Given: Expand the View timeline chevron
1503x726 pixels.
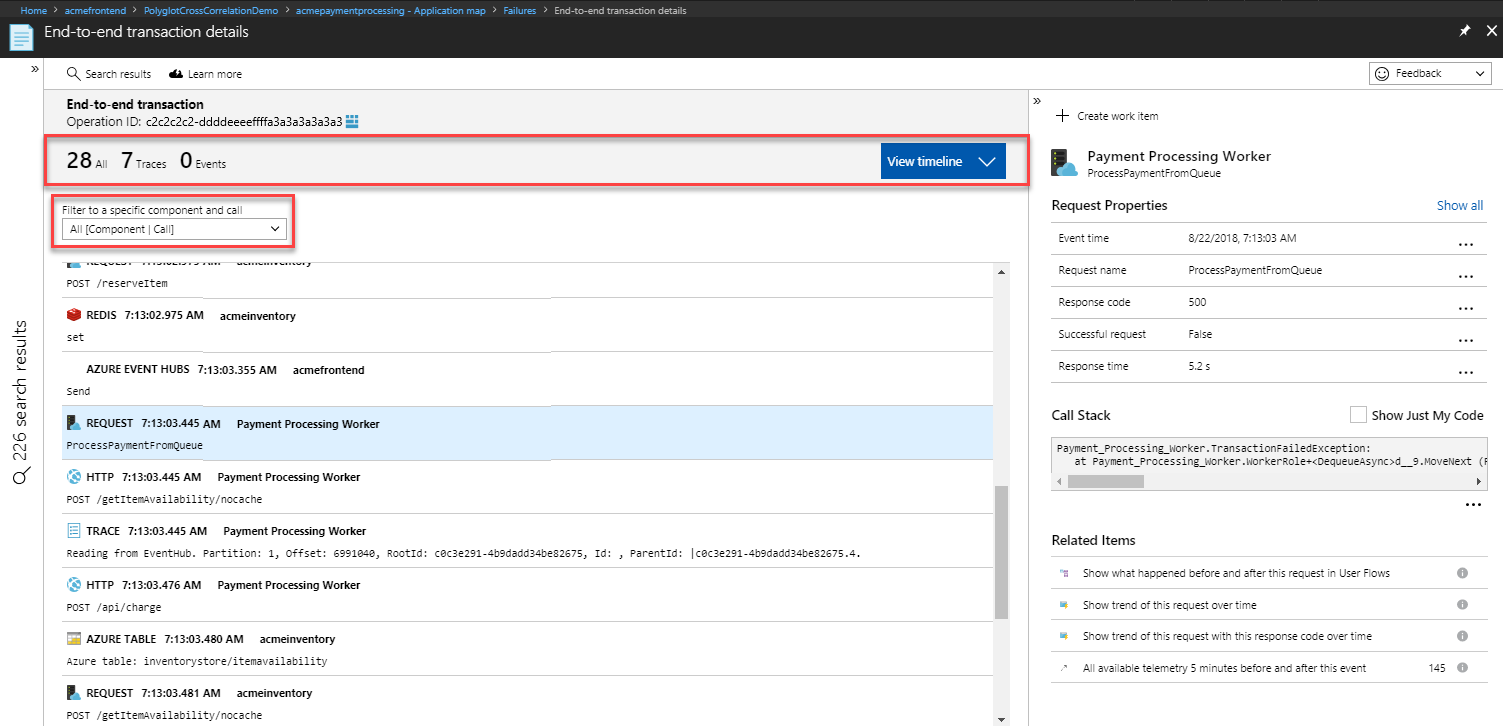Looking at the screenshot, I should coord(986,162).
